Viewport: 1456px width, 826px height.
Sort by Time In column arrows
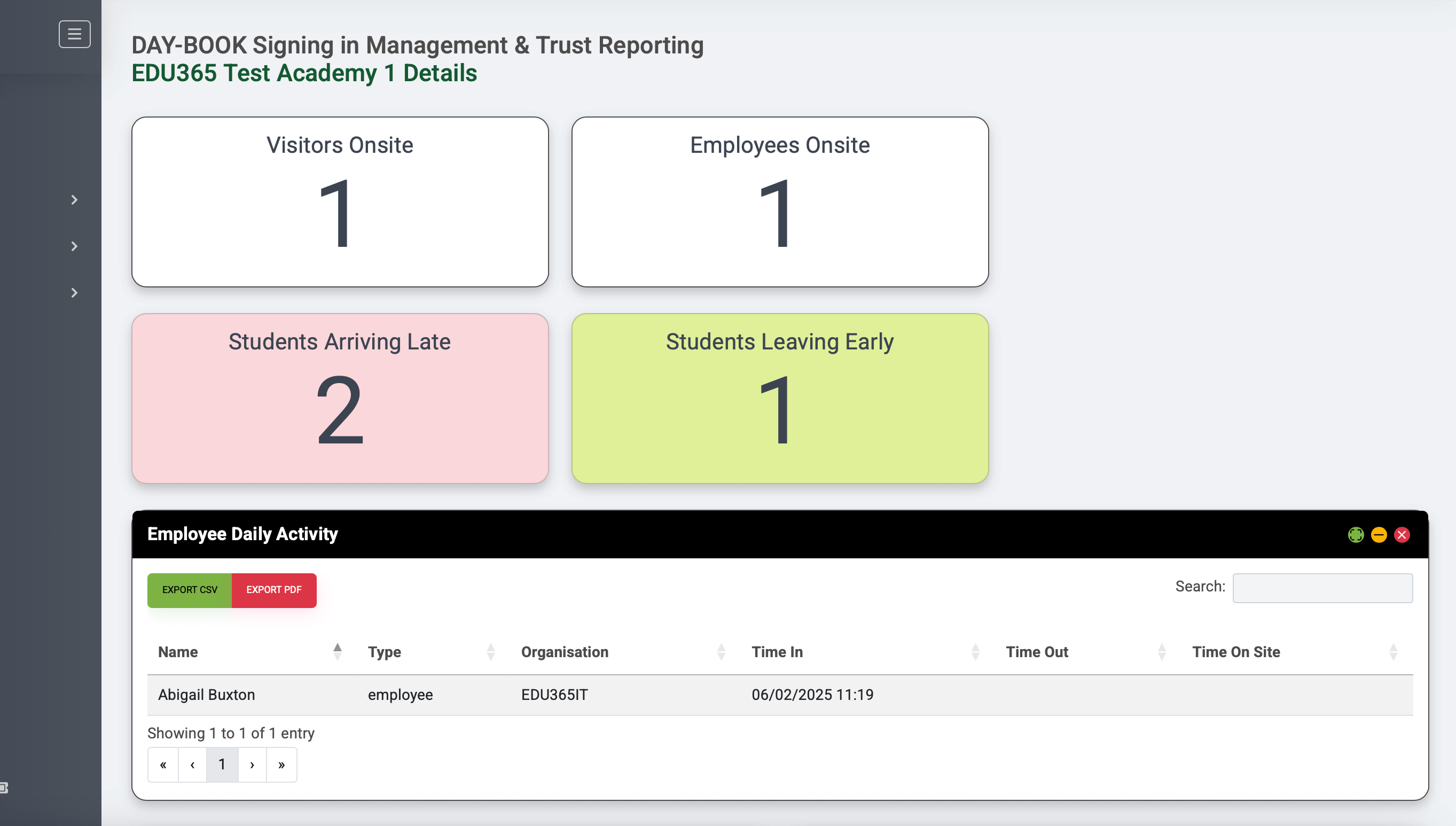click(976, 652)
